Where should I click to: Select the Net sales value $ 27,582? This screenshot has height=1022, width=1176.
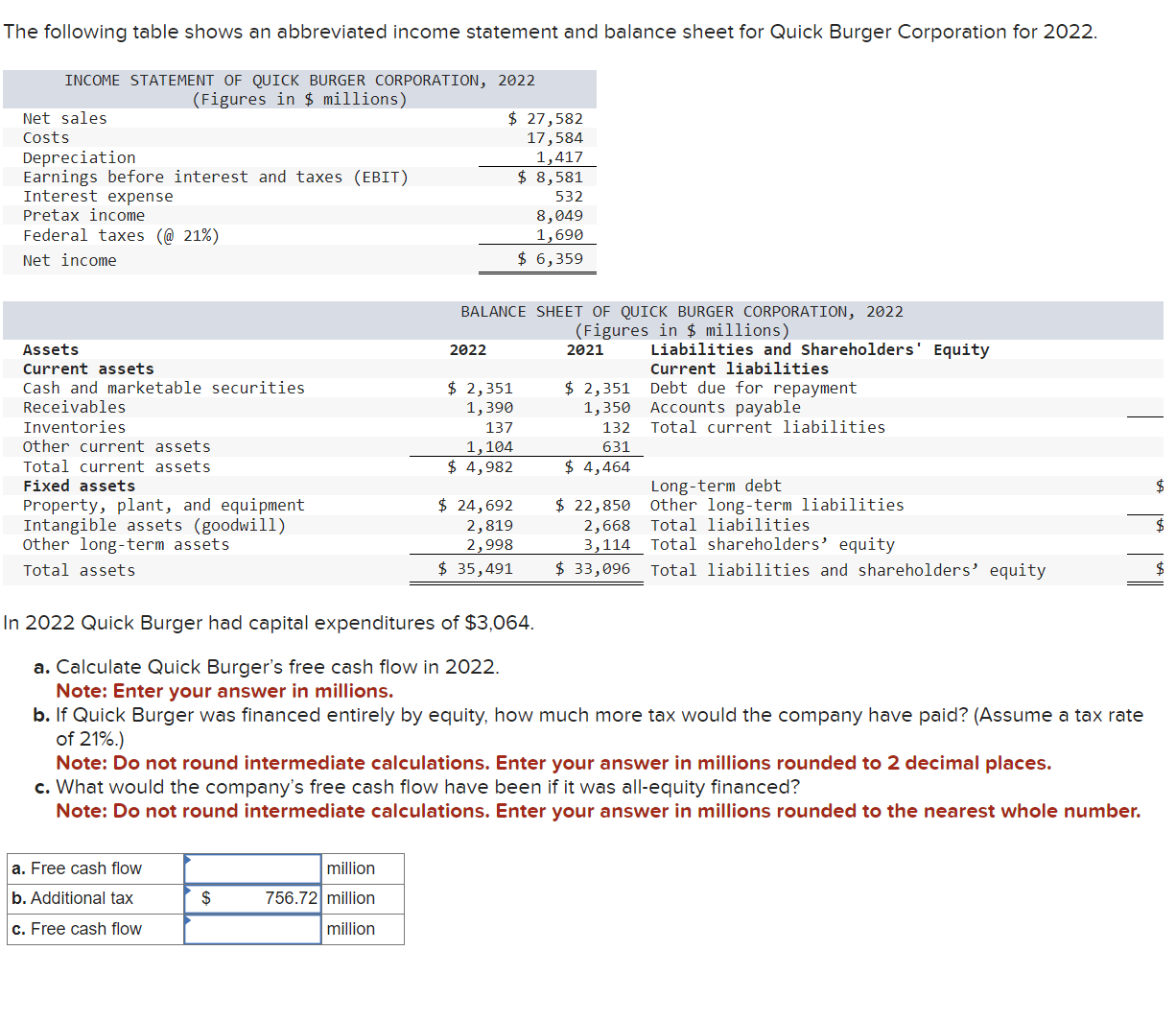(545, 118)
